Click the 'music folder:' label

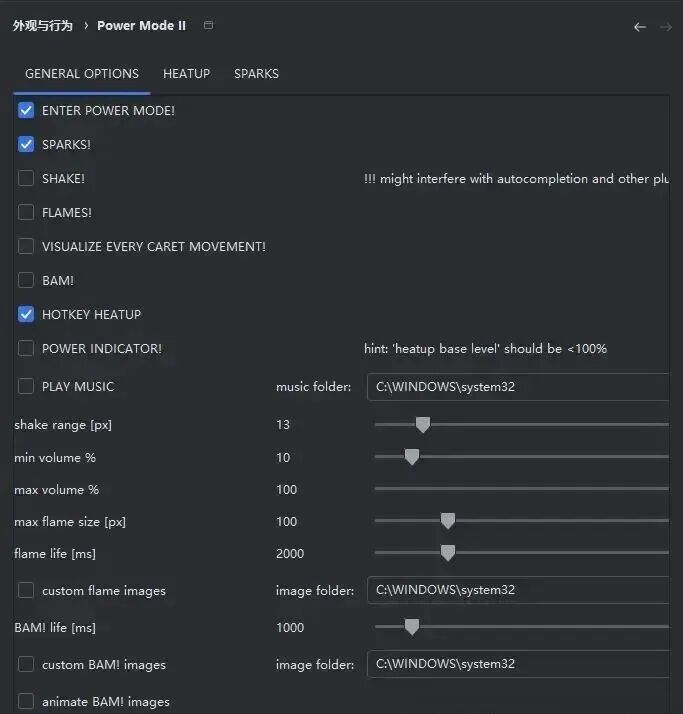point(314,387)
